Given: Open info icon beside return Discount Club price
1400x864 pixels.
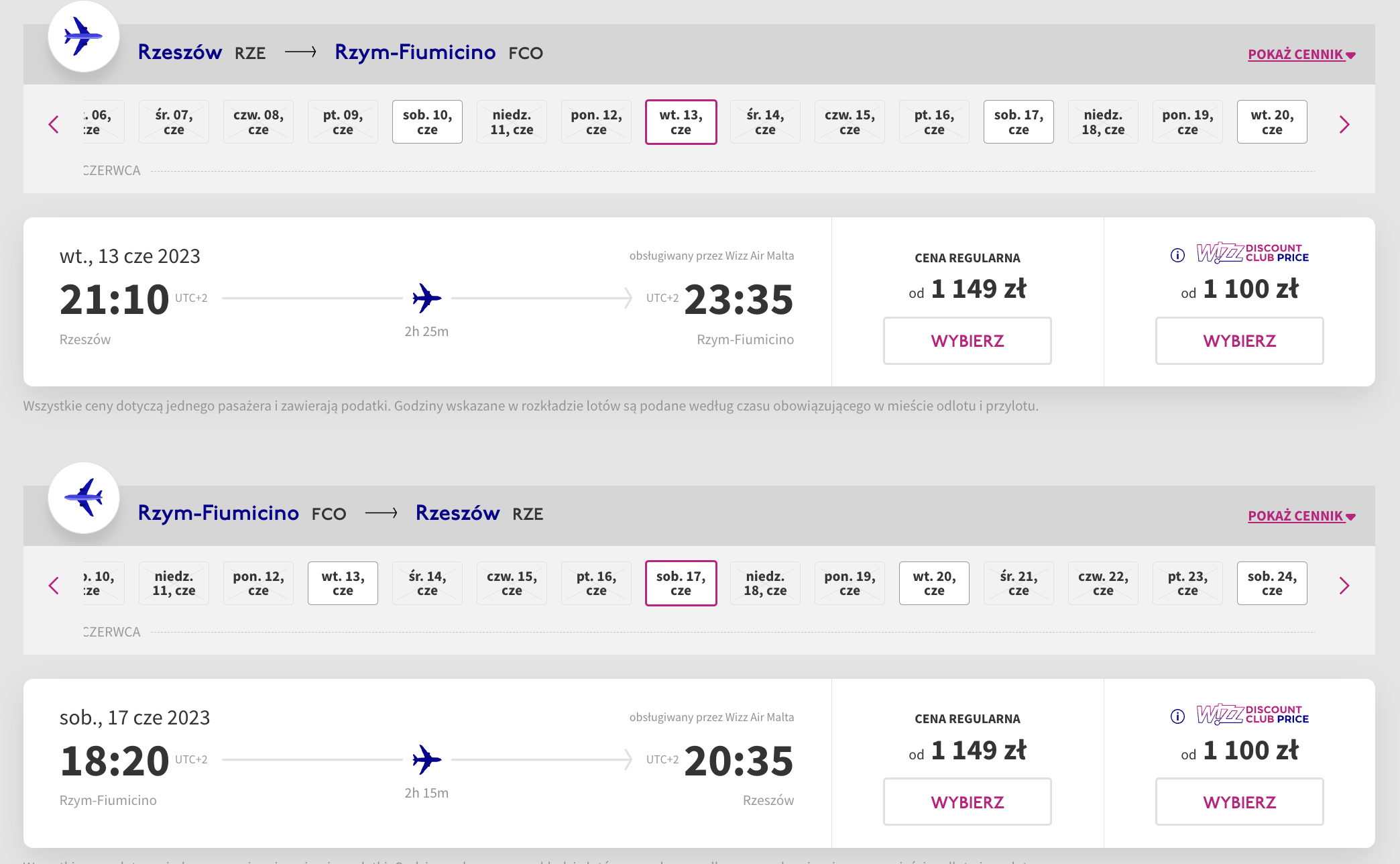Looking at the screenshot, I should (1177, 716).
